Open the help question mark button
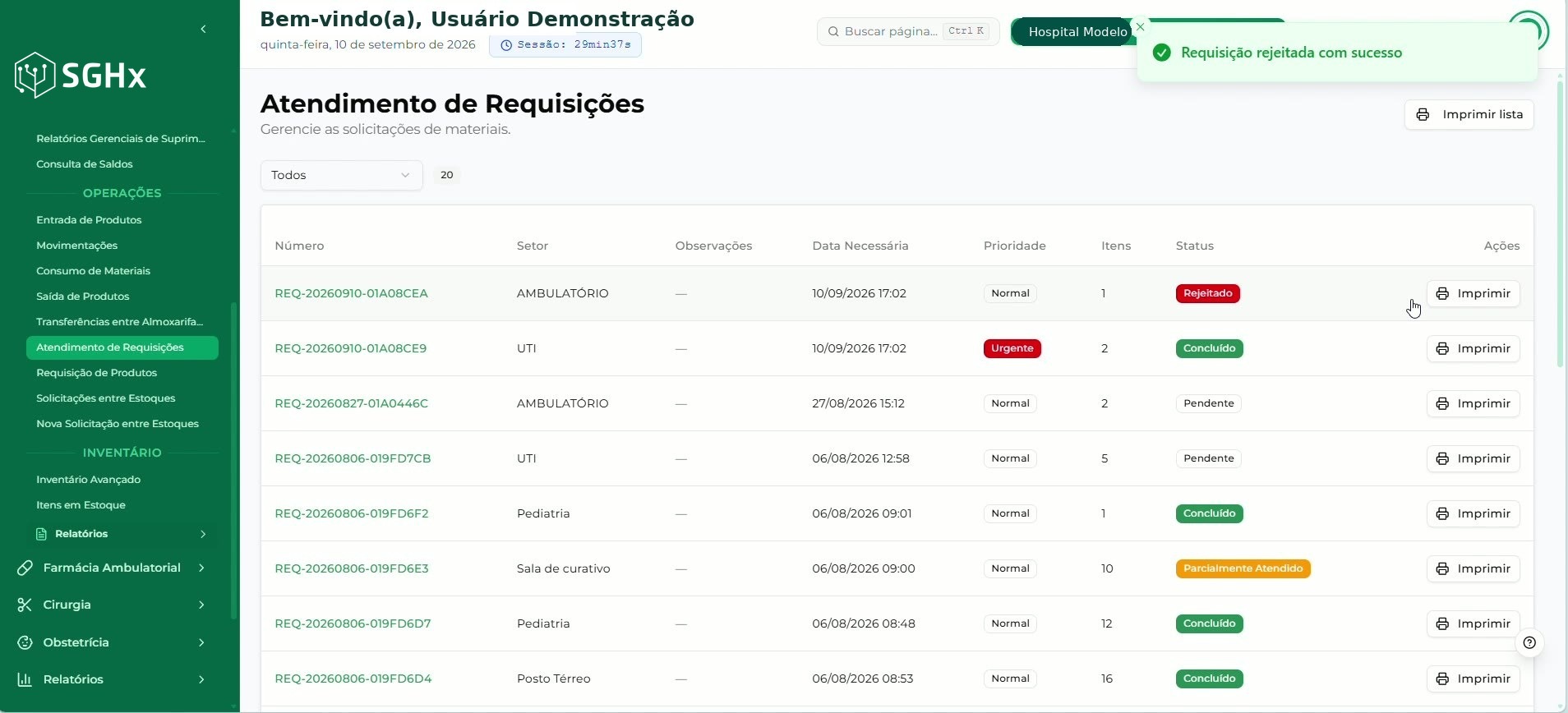1568x713 pixels. 1529,642
